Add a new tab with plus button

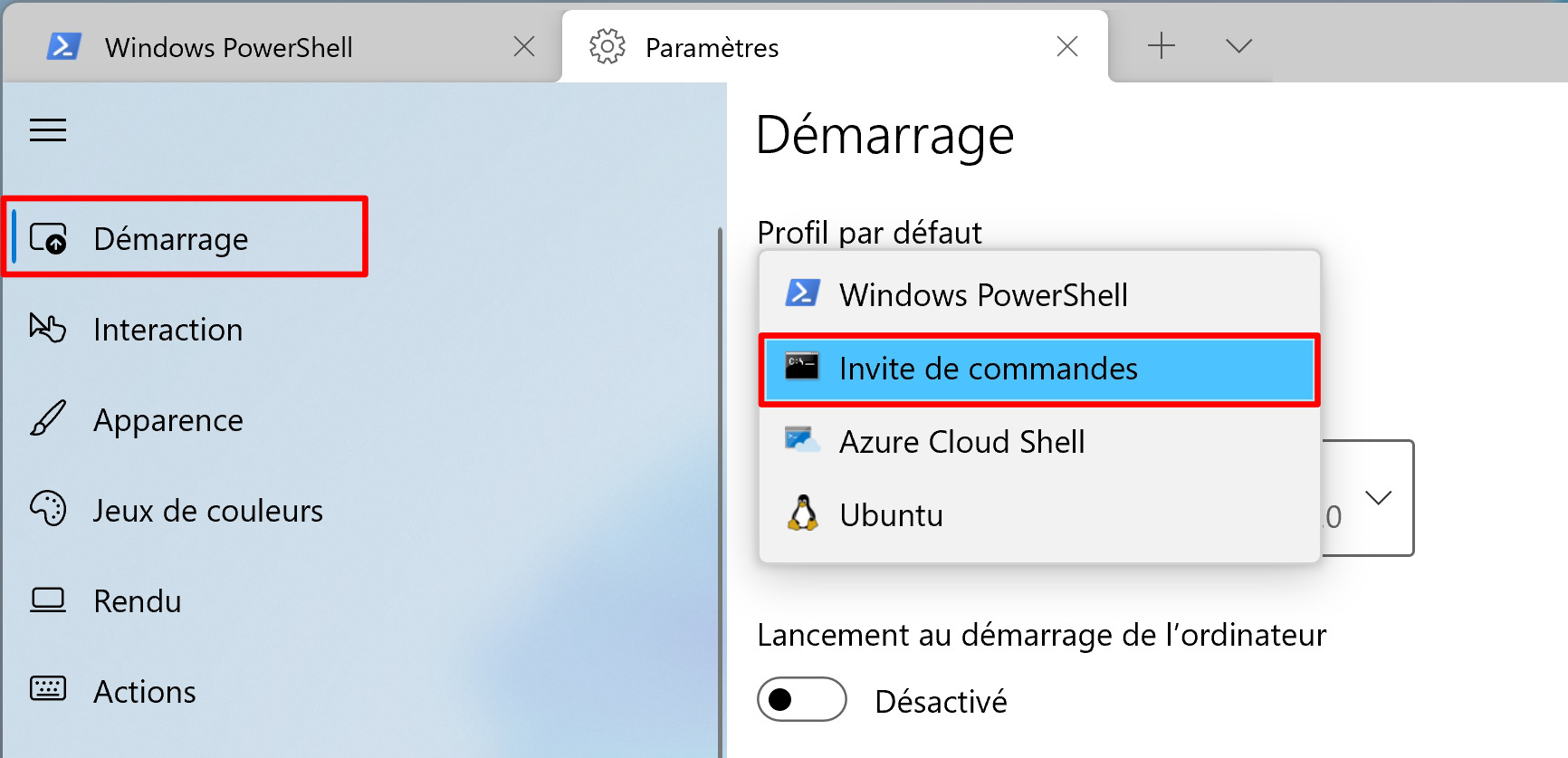(1162, 45)
